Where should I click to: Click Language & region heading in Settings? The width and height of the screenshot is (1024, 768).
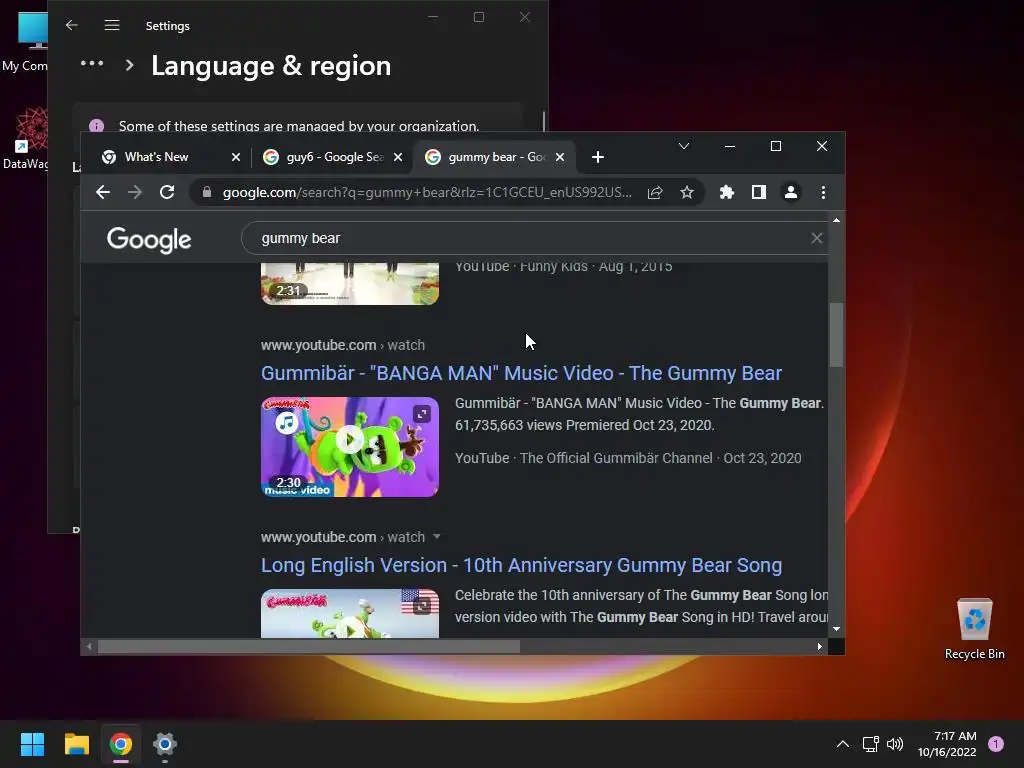tap(271, 66)
